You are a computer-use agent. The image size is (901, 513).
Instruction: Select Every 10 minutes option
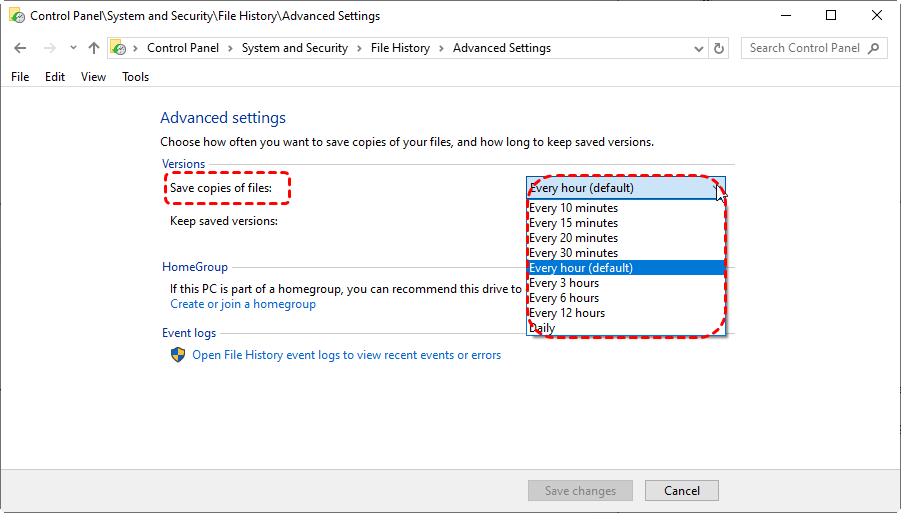573,208
